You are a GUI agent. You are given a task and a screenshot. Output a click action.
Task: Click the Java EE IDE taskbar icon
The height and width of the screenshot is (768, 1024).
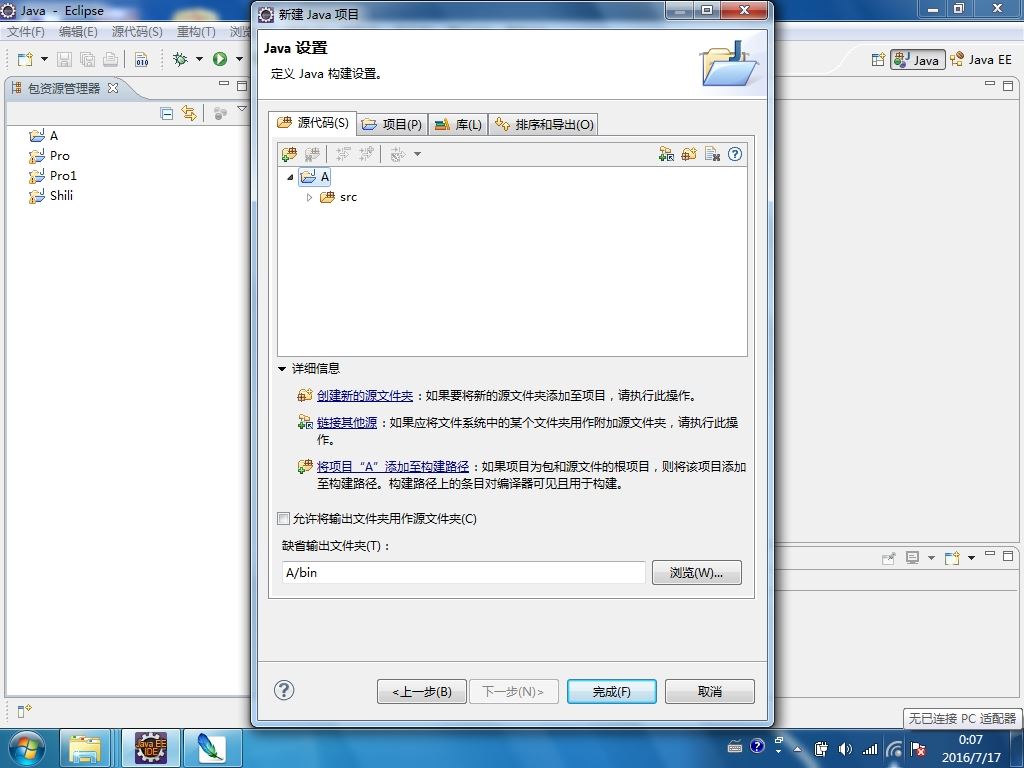click(150, 748)
